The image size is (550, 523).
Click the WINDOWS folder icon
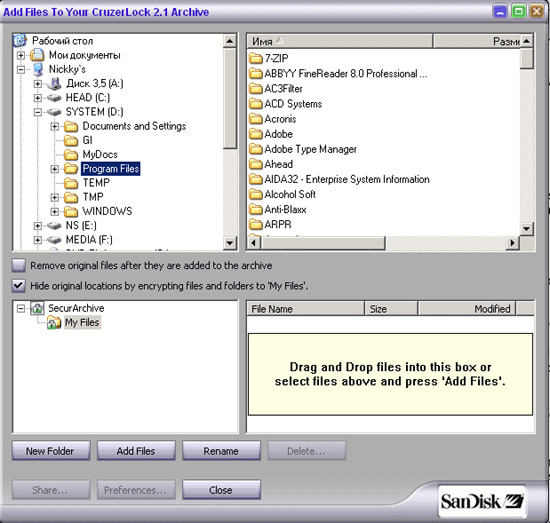(71, 212)
